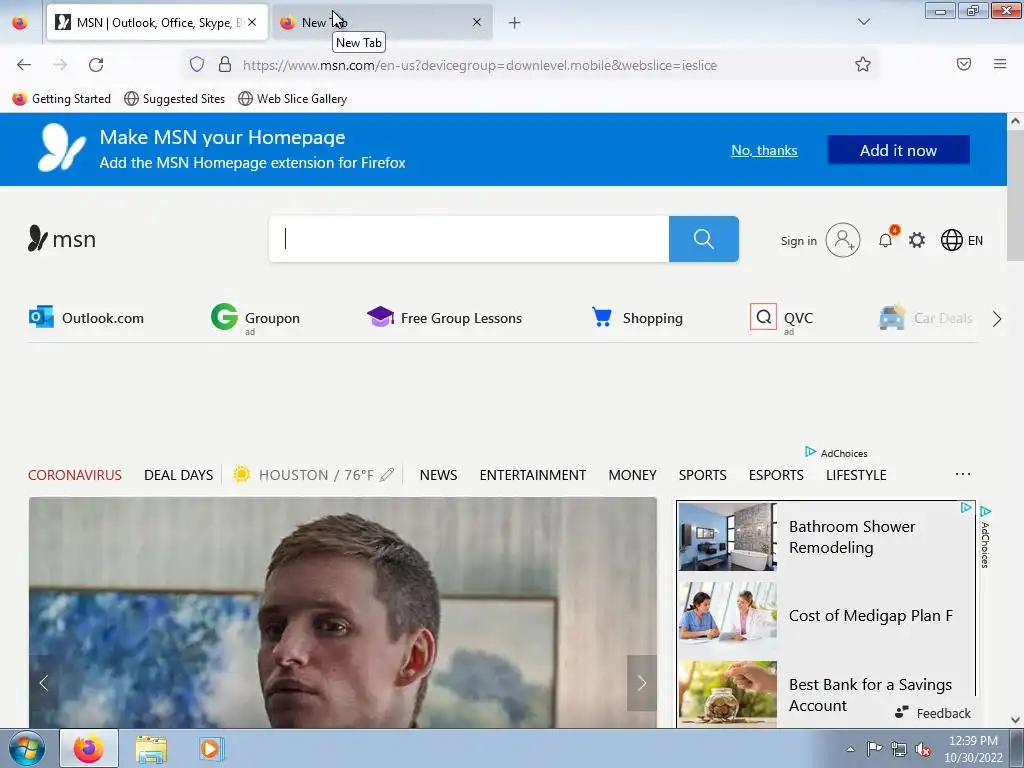Image resolution: width=1024 pixels, height=768 pixels.
Task: Open Windows Explorer from taskbar
Action: 151,749
